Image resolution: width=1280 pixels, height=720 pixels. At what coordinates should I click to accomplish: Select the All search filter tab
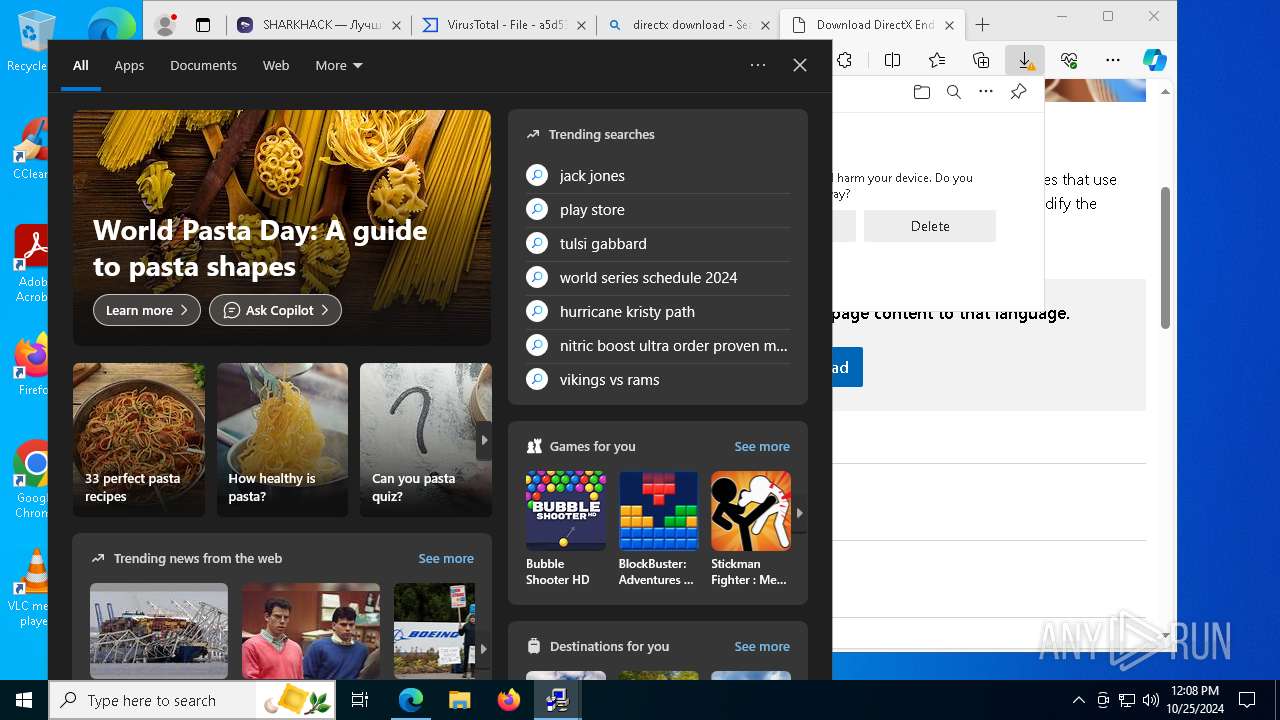81,65
